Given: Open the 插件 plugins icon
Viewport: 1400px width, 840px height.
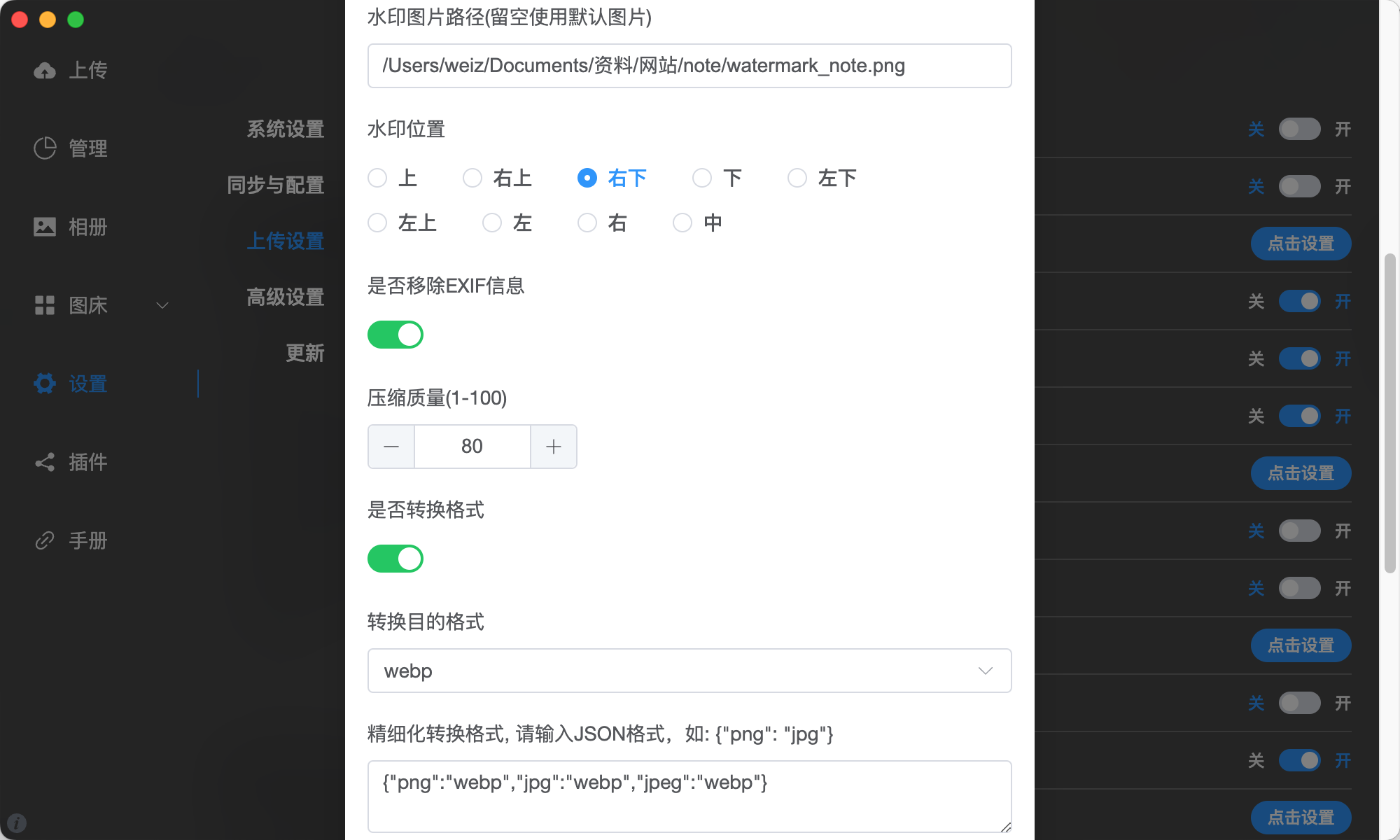Looking at the screenshot, I should click(45, 462).
